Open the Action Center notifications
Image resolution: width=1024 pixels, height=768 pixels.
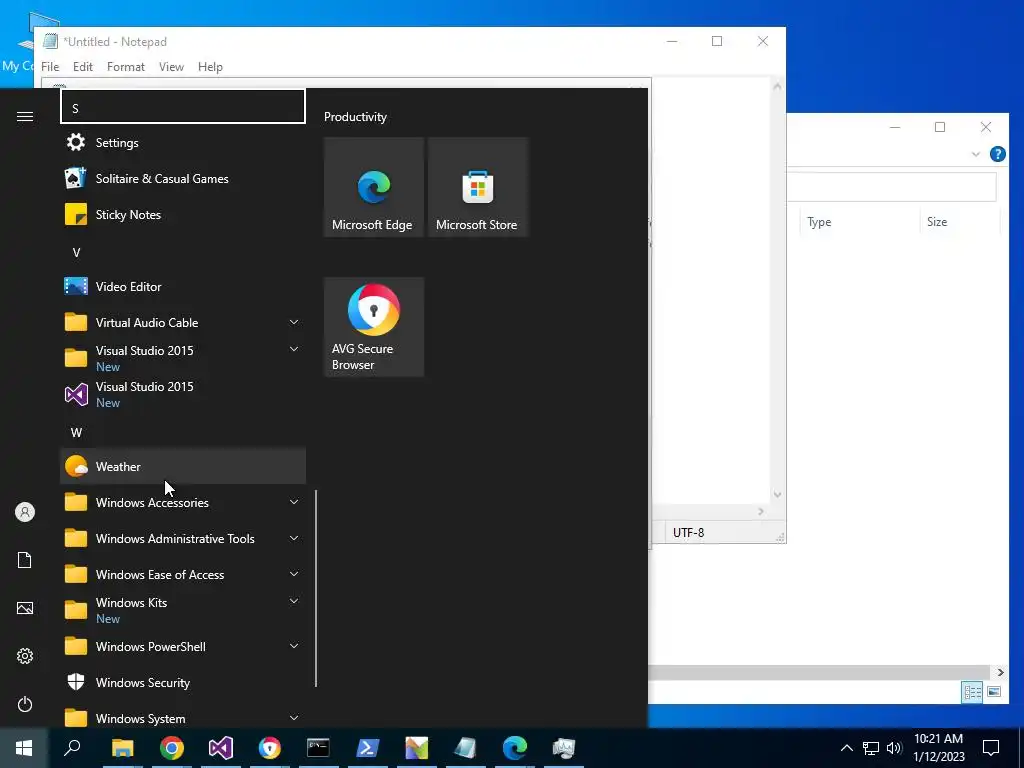coord(991,748)
